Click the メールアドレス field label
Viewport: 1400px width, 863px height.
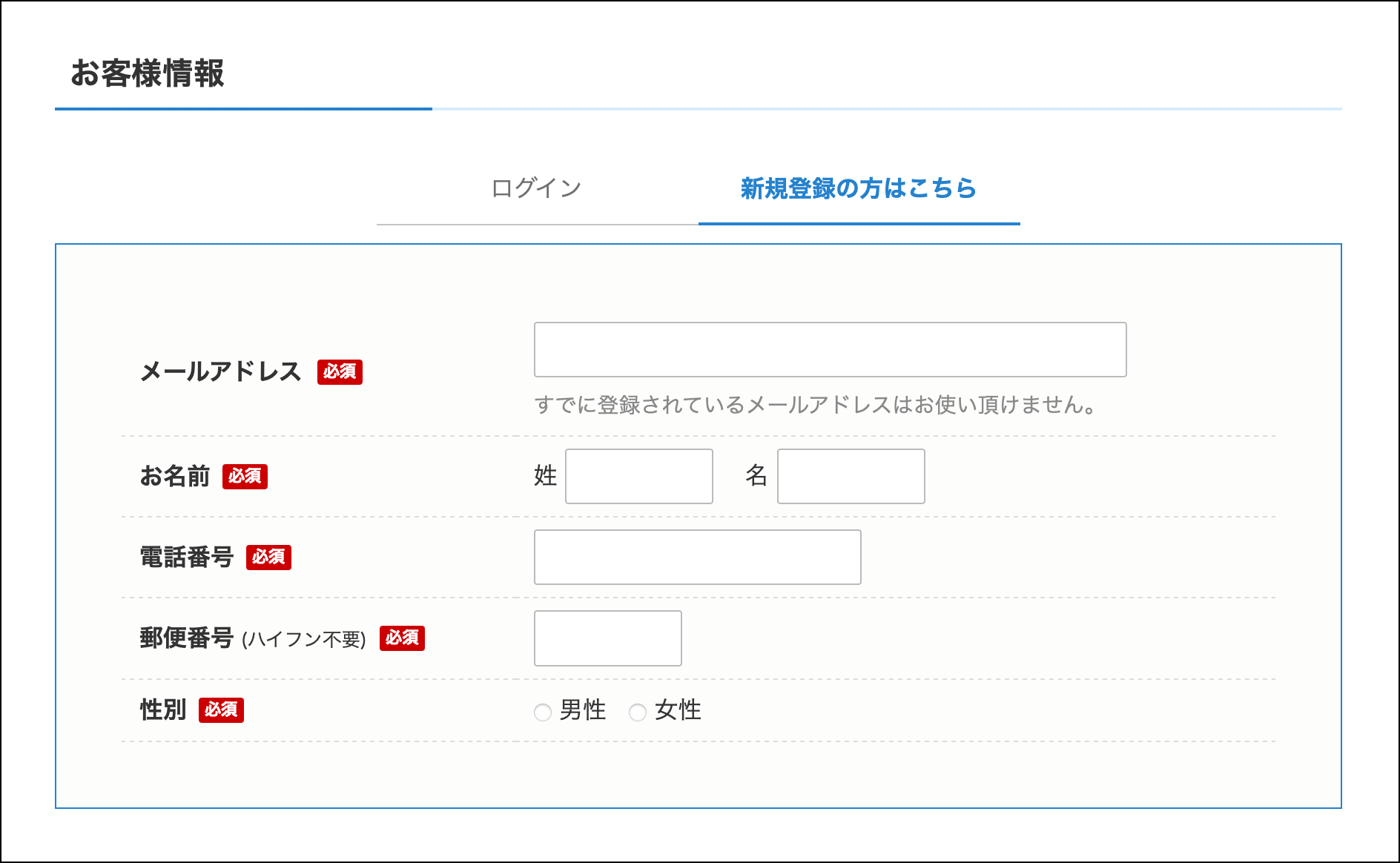coord(220,371)
